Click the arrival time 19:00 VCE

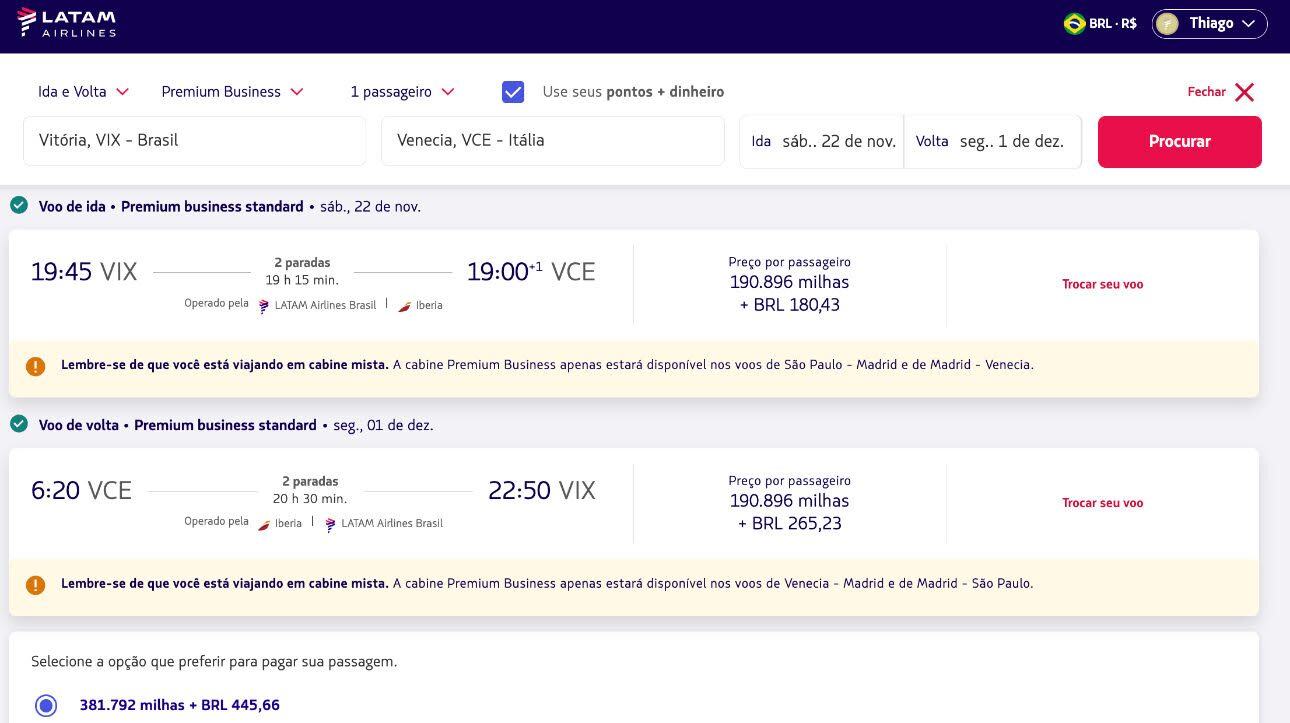click(x=531, y=272)
